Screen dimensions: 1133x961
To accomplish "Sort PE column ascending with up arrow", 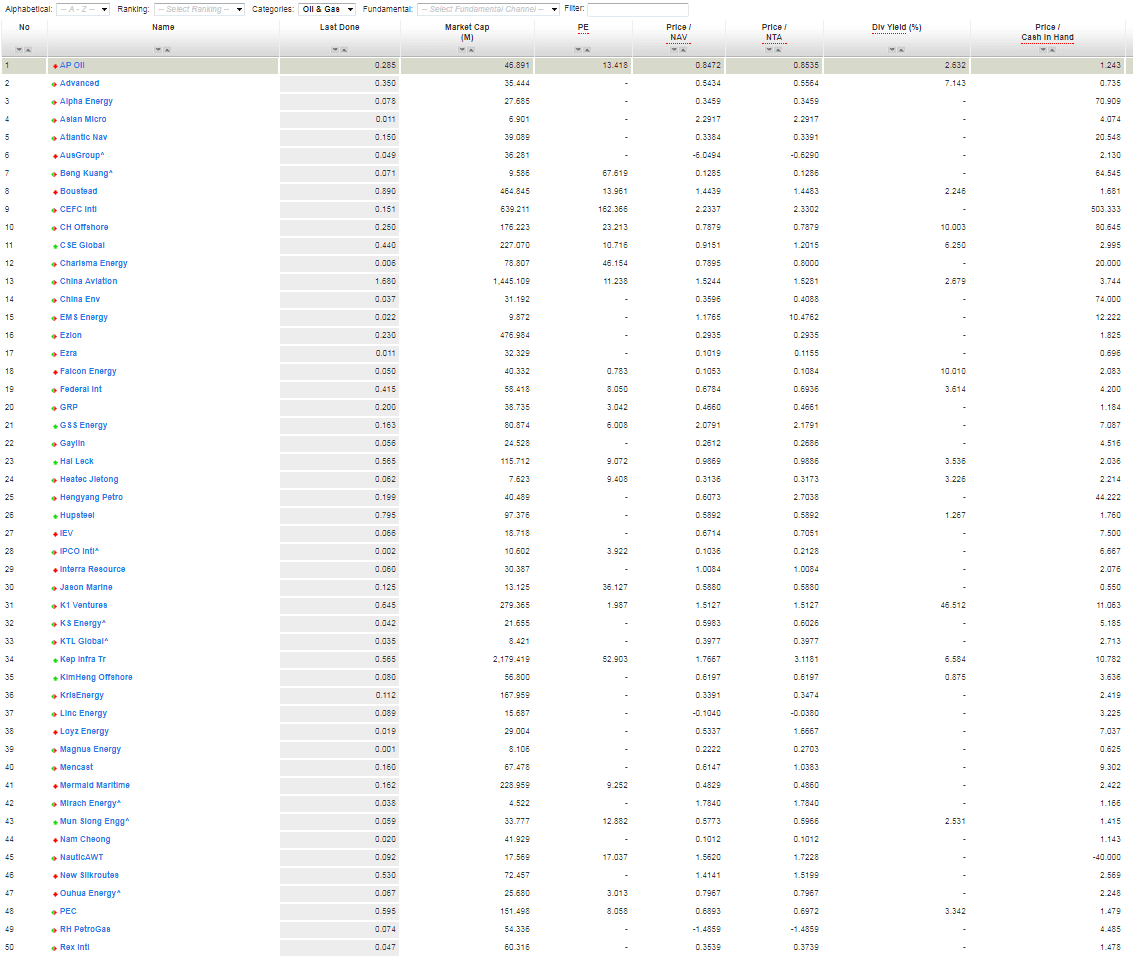I will click(587, 50).
